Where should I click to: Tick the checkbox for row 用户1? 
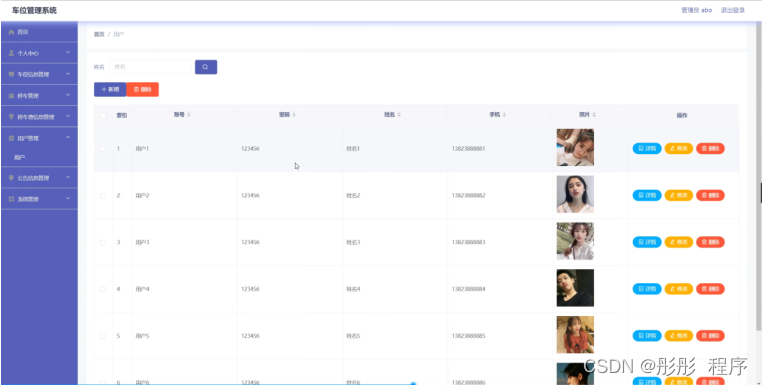[x=103, y=149]
